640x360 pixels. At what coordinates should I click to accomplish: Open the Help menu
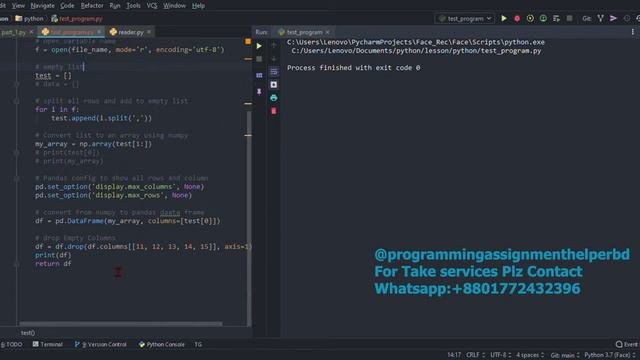pyautogui.click(x=198, y=6)
